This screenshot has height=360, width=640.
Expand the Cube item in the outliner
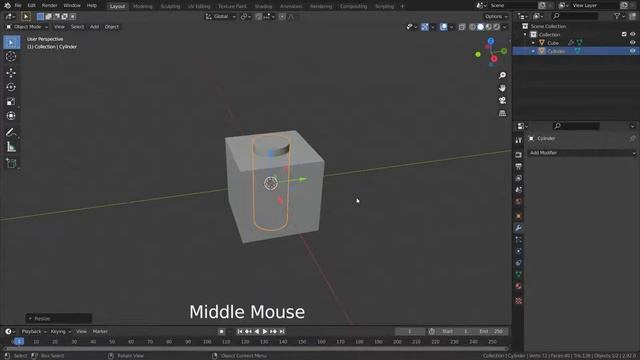(x=533, y=43)
